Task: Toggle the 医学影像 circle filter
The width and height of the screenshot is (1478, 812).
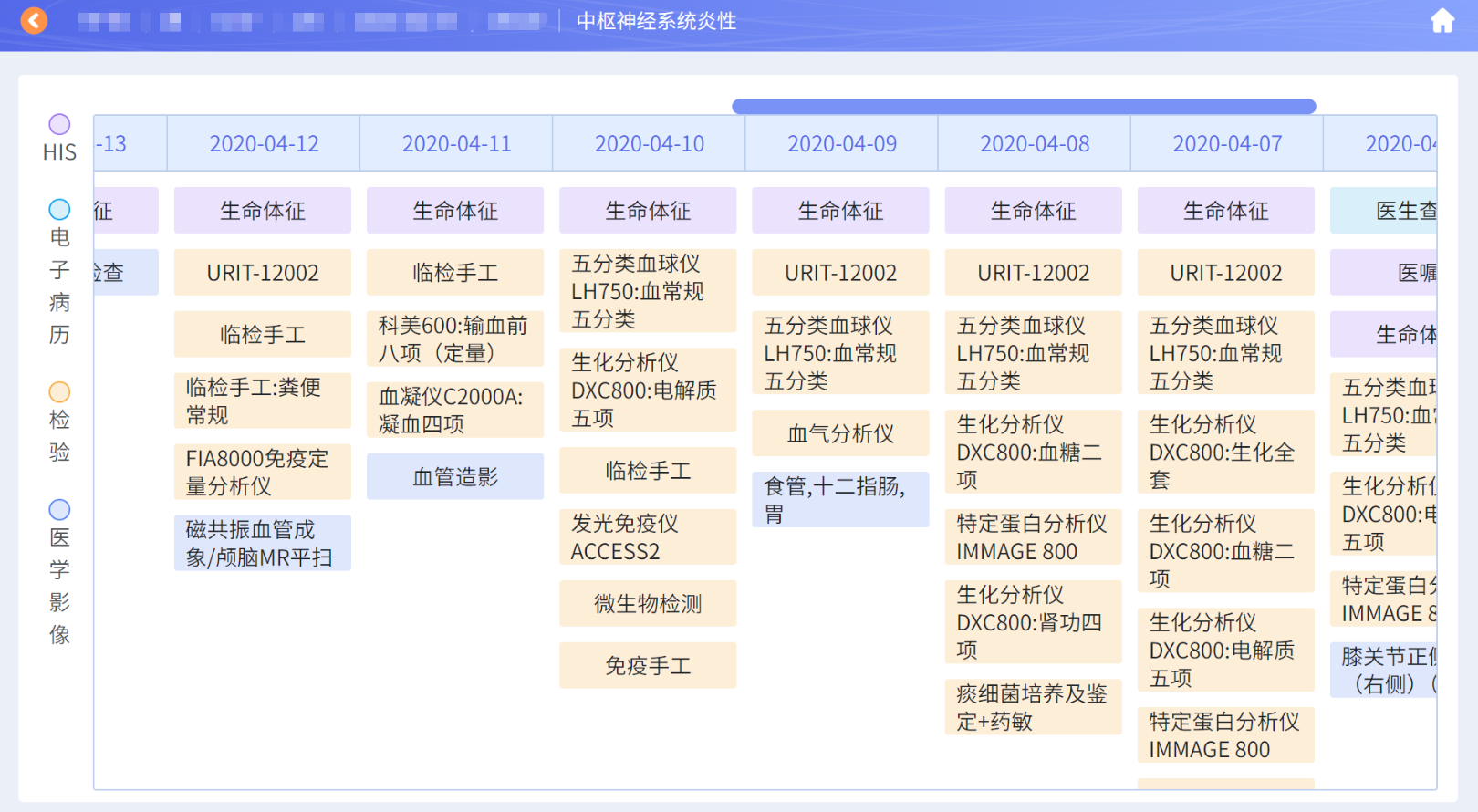Action: 59,510
